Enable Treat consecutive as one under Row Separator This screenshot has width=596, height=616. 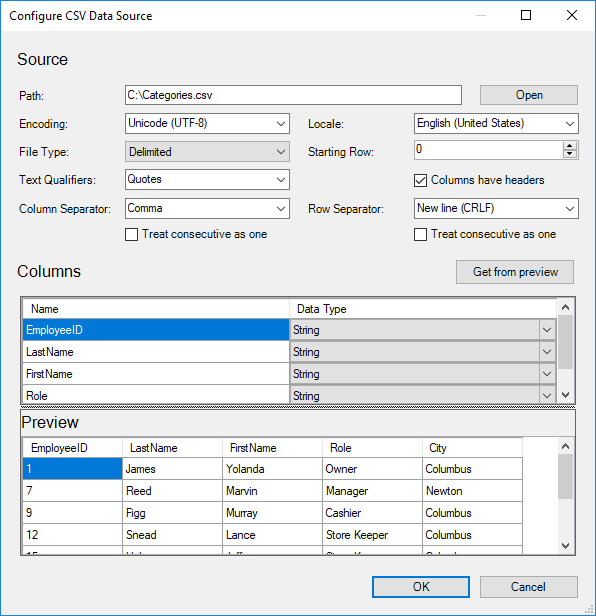(420, 235)
